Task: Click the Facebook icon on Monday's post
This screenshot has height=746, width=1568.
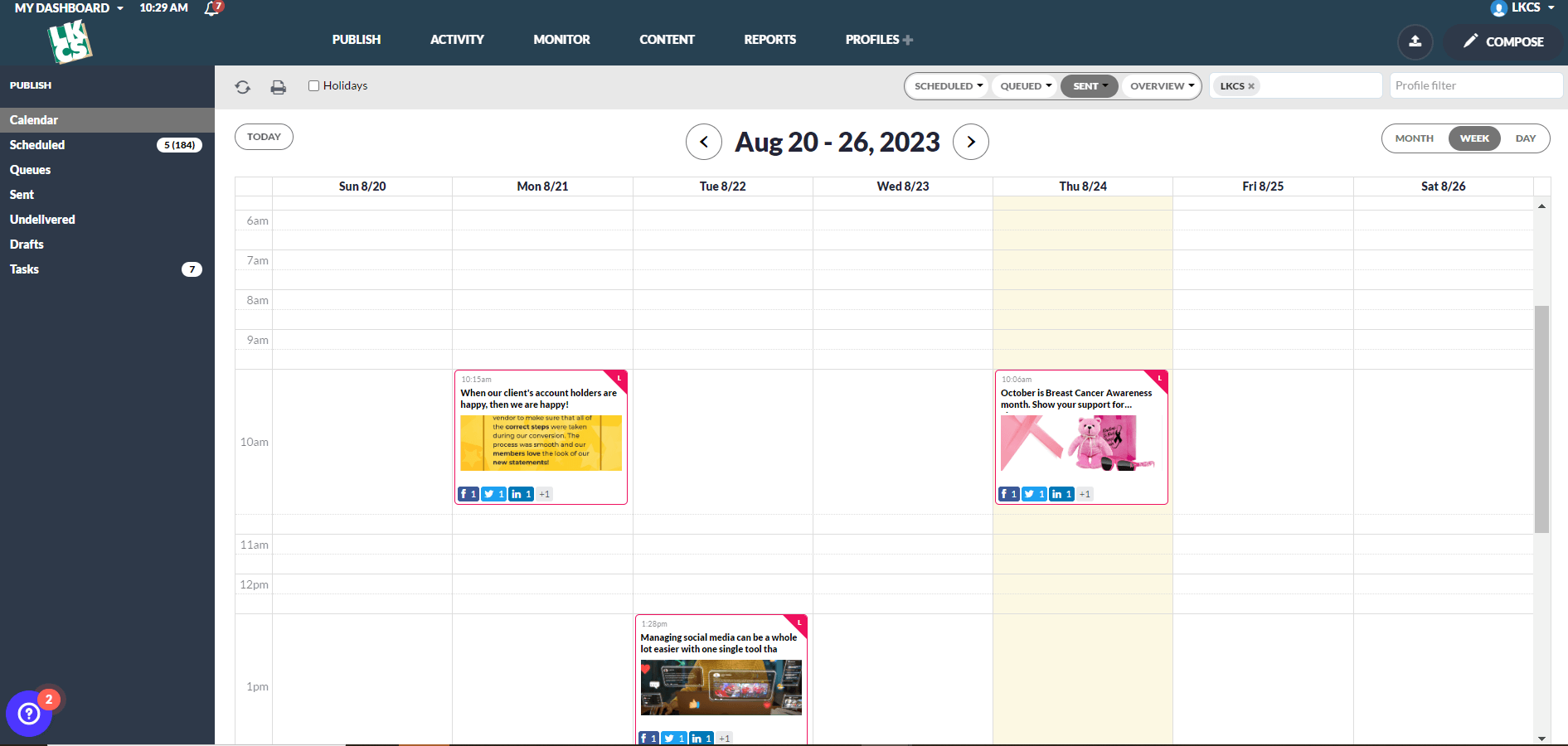Action: pyautogui.click(x=468, y=493)
